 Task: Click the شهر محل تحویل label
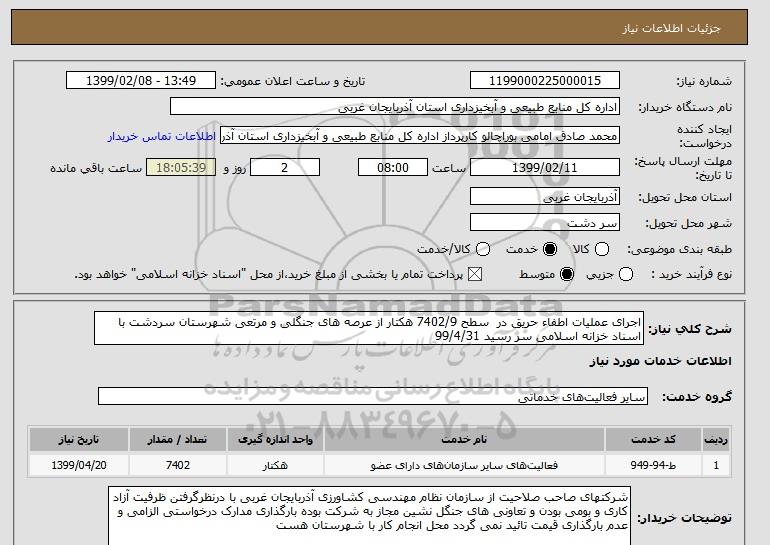click(688, 223)
